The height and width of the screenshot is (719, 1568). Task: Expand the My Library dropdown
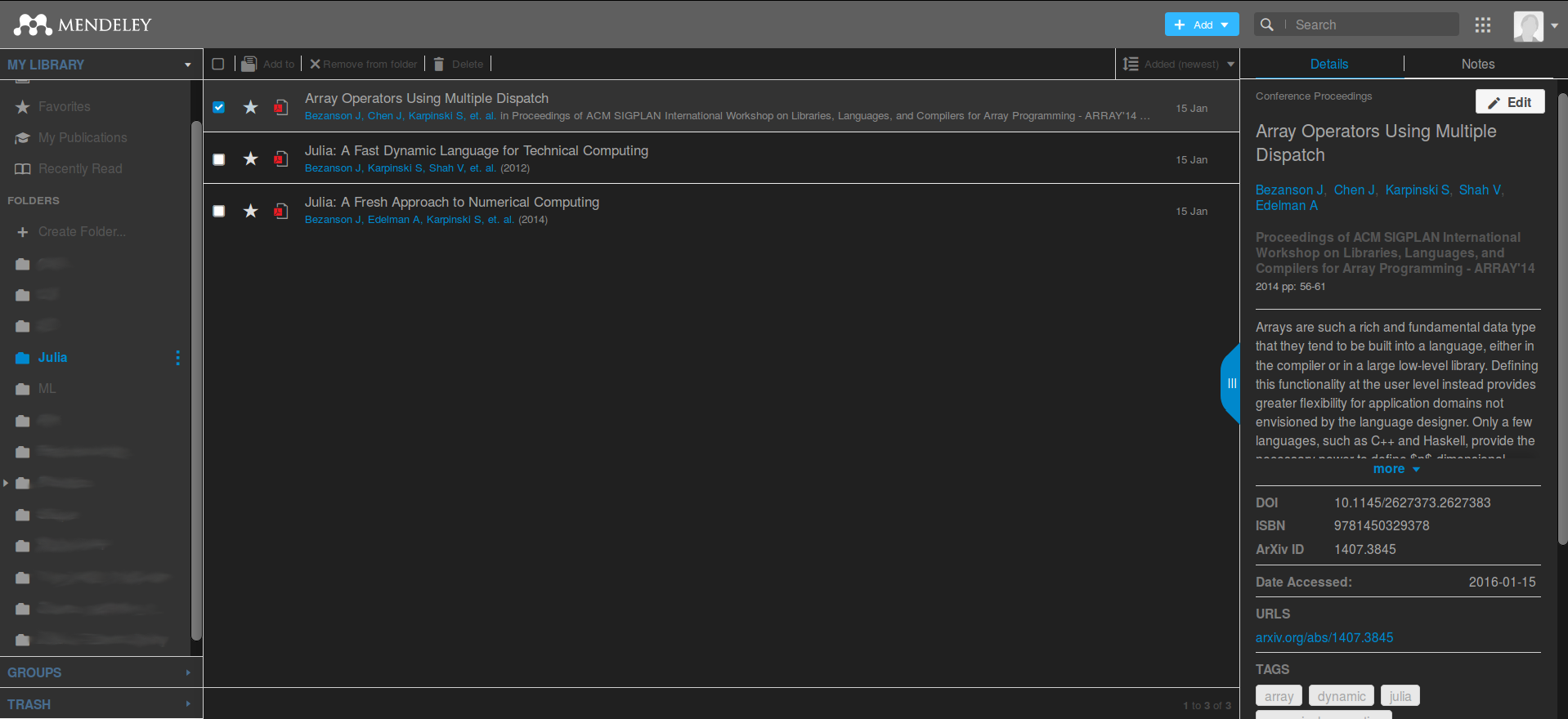pyautogui.click(x=188, y=65)
